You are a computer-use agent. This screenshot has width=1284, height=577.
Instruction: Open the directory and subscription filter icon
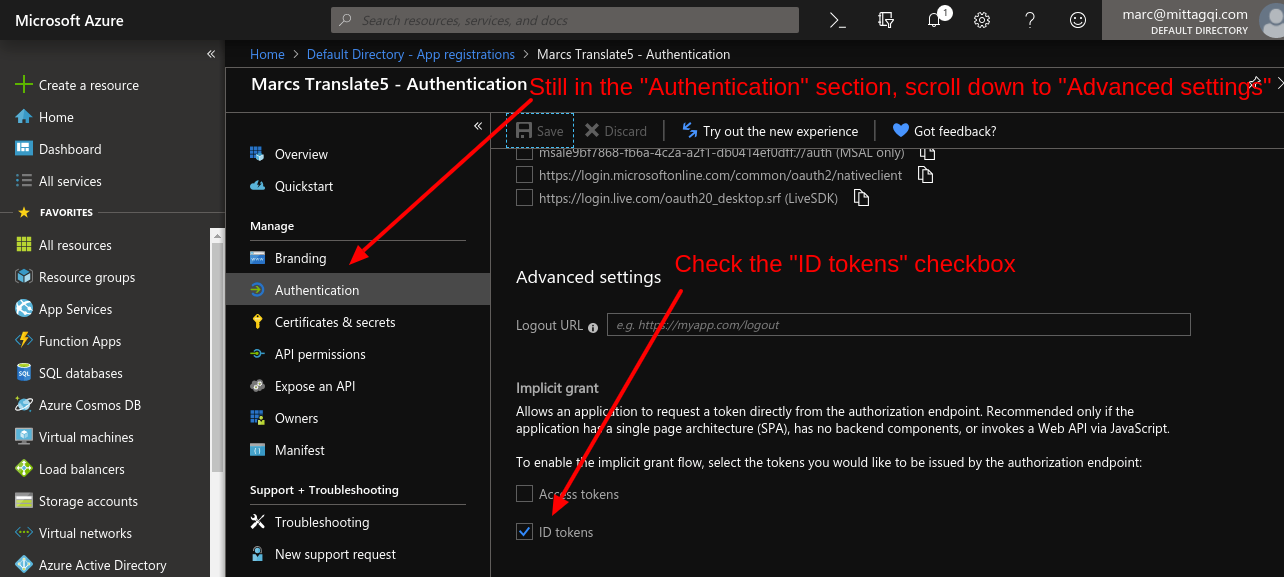point(885,20)
